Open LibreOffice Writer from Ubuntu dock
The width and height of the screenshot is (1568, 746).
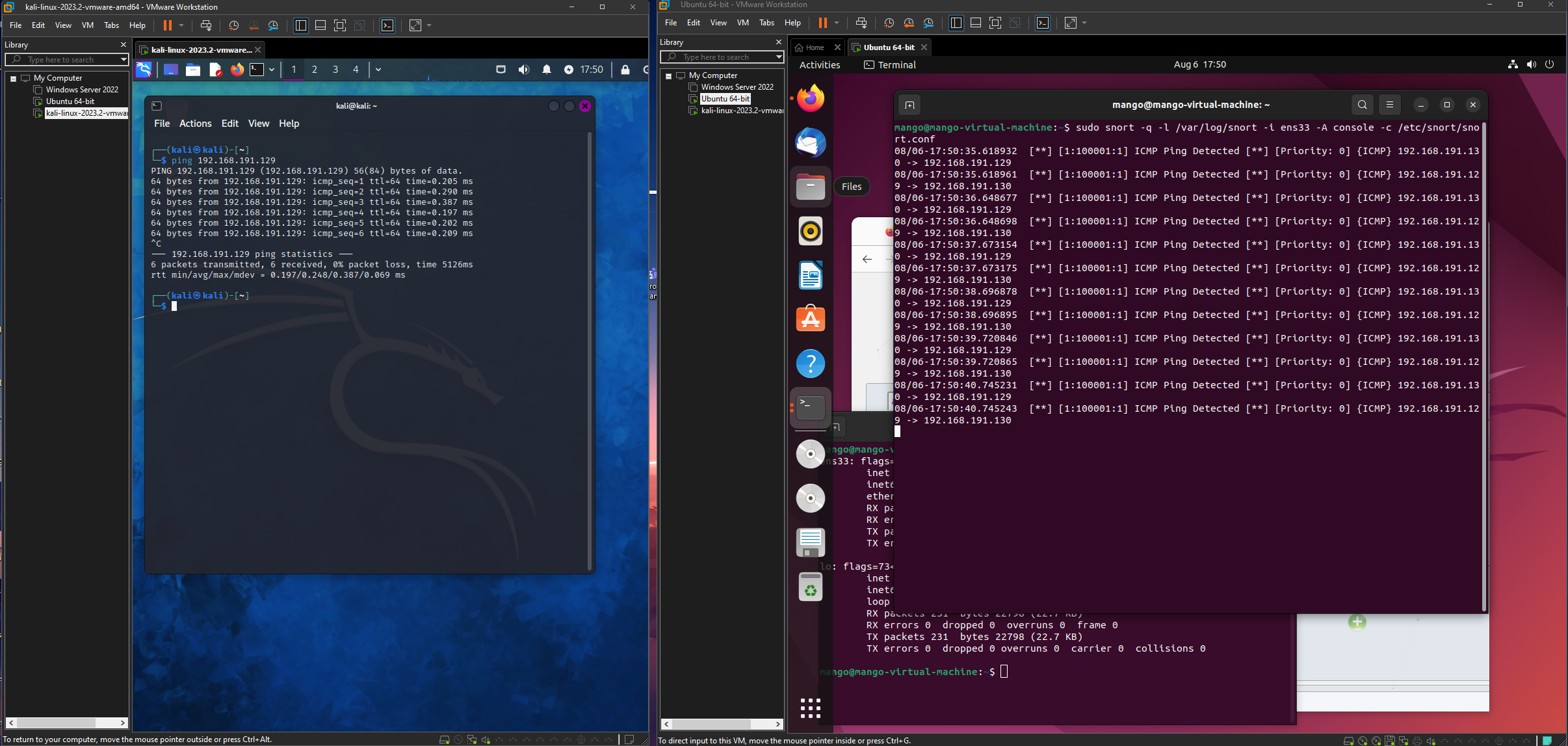tap(811, 275)
